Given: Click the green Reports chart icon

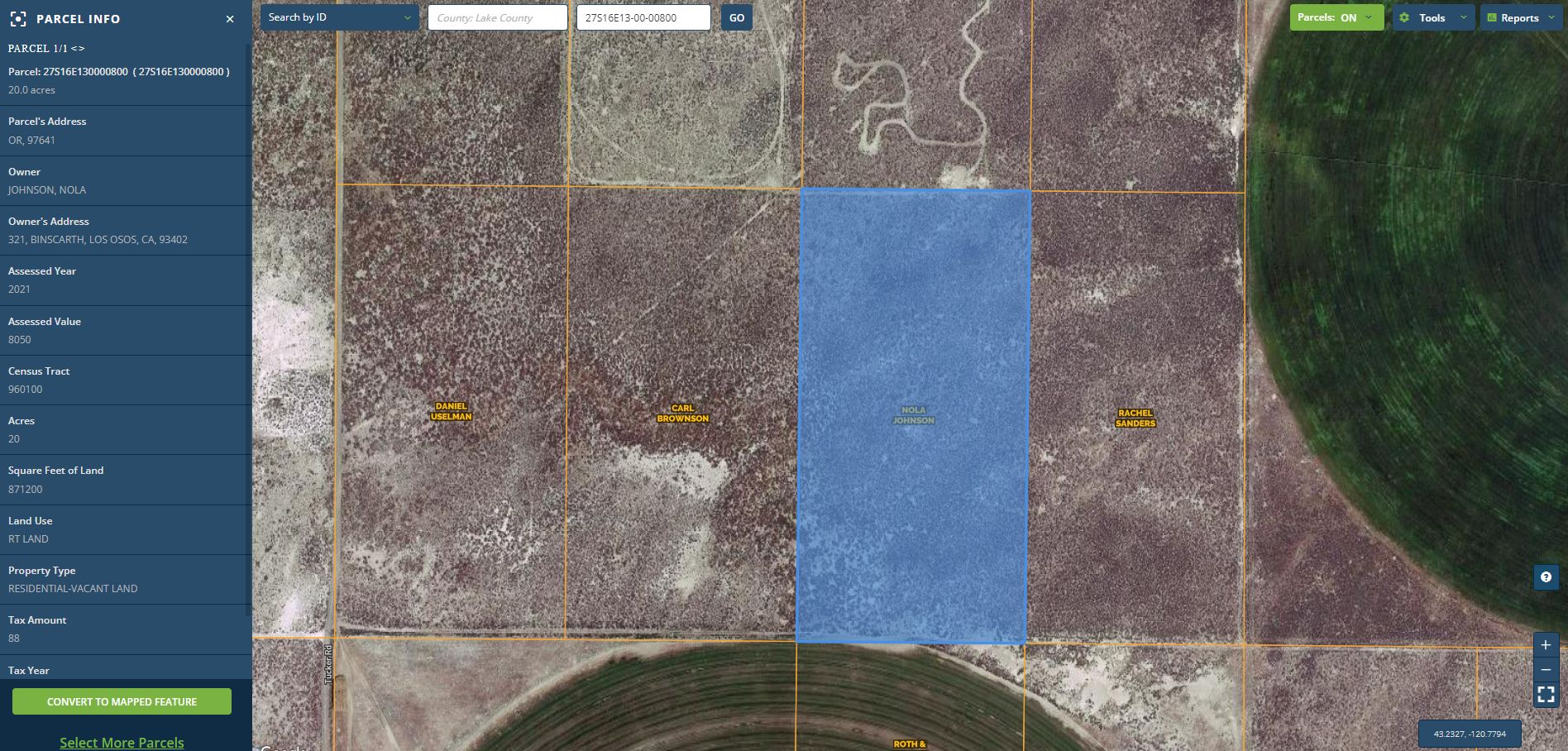Looking at the screenshot, I should [x=1493, y=17].
